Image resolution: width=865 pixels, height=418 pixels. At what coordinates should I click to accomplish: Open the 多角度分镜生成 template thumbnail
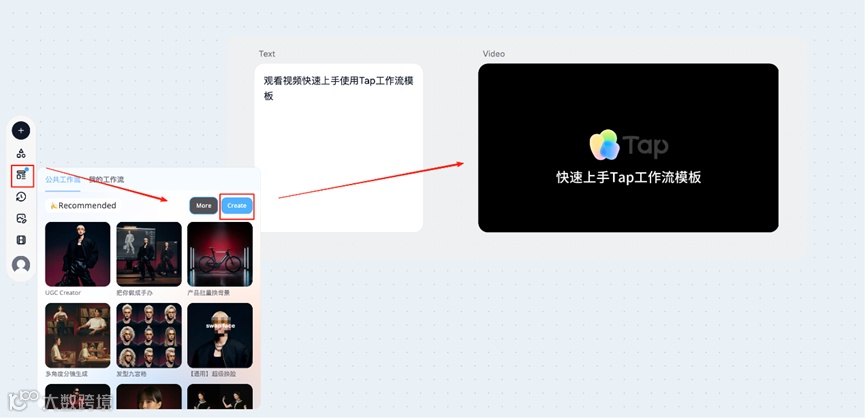78,335
